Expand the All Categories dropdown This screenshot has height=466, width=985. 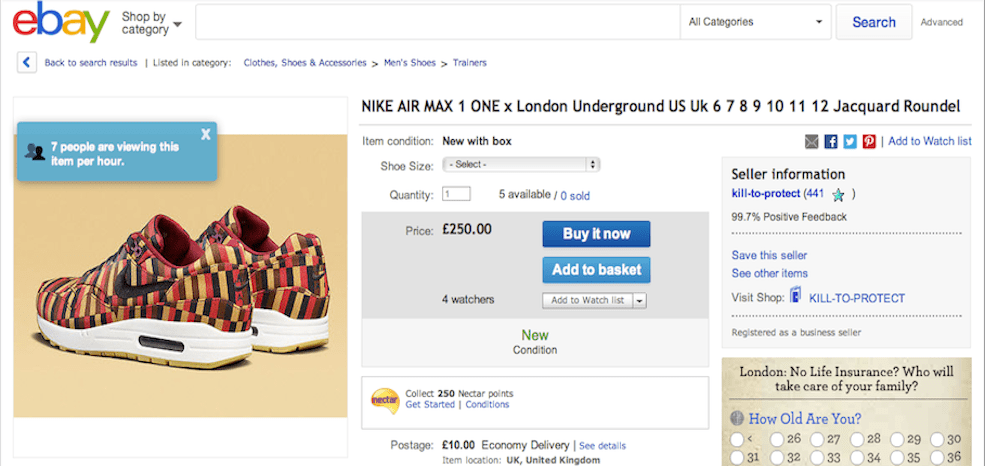755,22
